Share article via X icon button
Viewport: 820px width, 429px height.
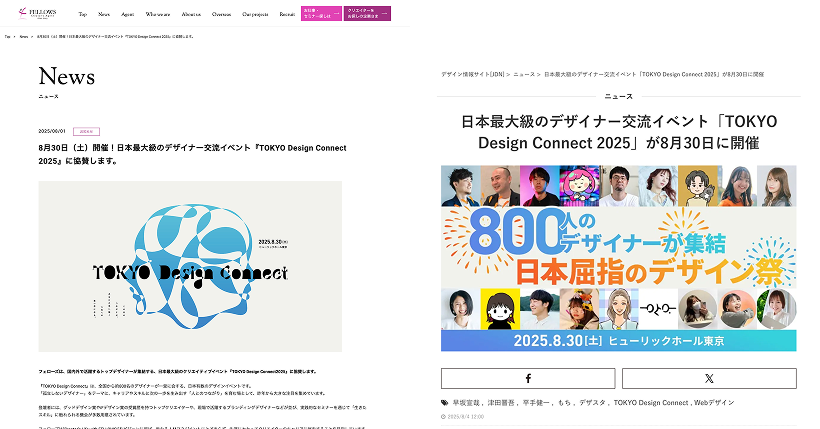(x=709, y=378)
